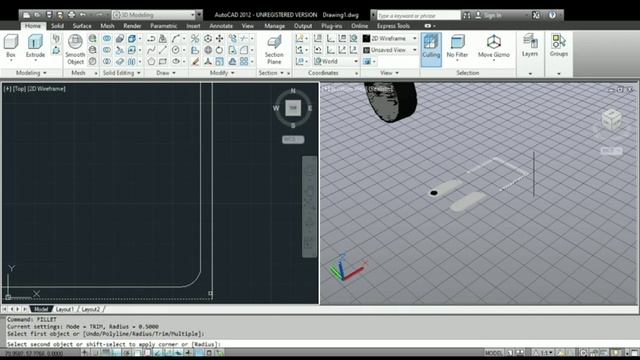Click the East compass direction on ViewCube
The height and width of the screenshot is (360, 640).
click(310, 108)
